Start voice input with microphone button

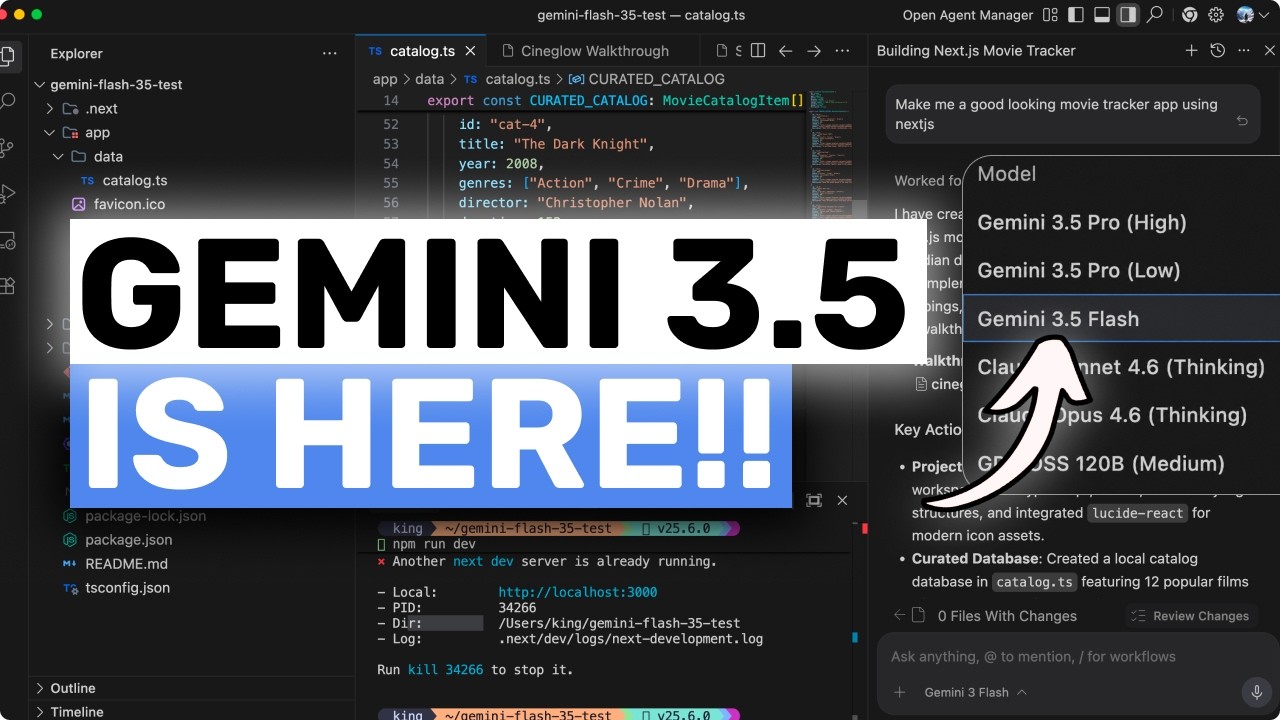click(x=1256, y=692)
